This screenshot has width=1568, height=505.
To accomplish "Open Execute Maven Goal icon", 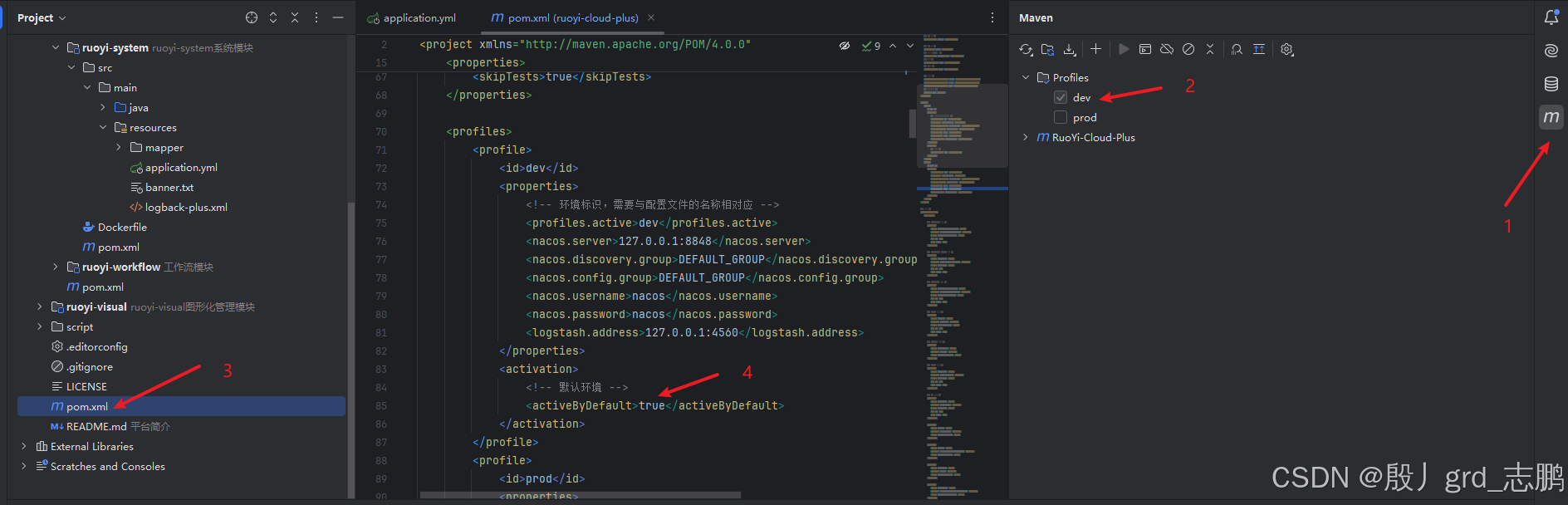I will (x=1145, y=50).
